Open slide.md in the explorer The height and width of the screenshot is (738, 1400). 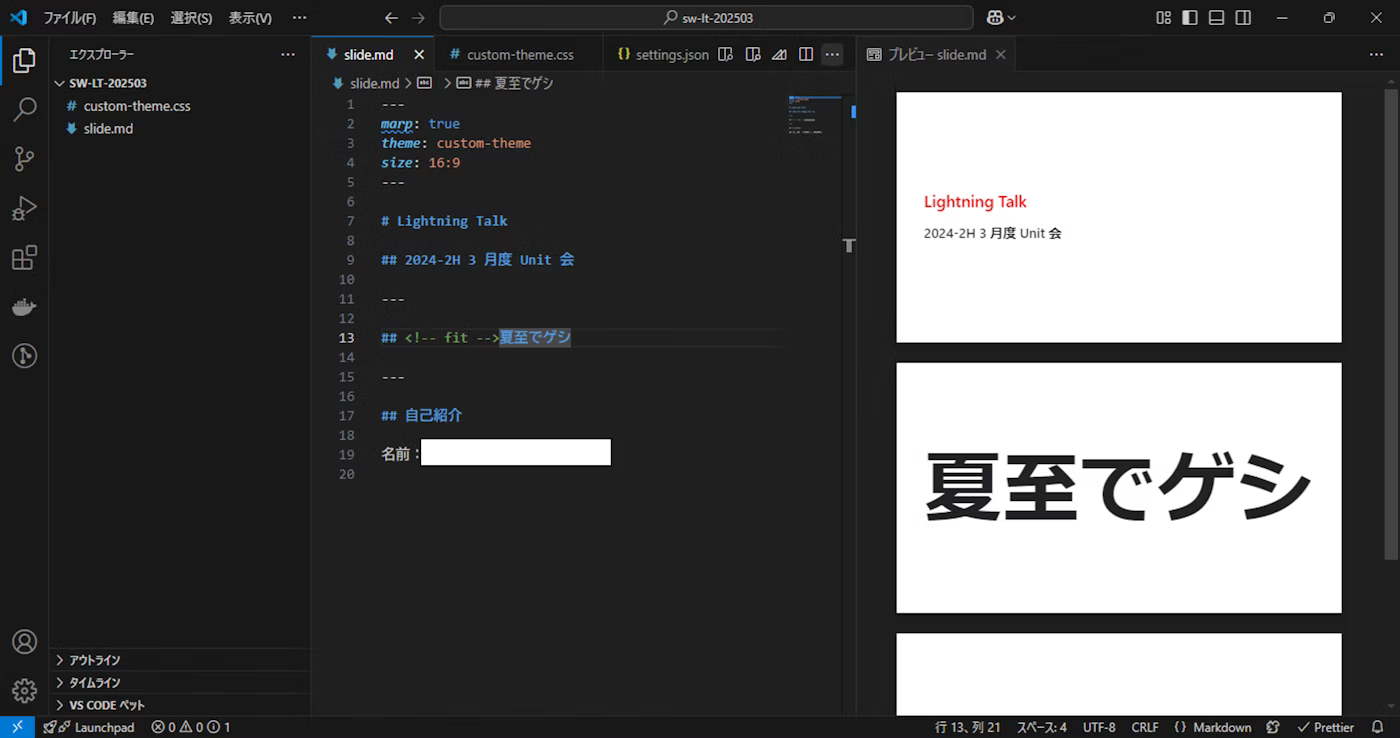click(x=180, y=129)
